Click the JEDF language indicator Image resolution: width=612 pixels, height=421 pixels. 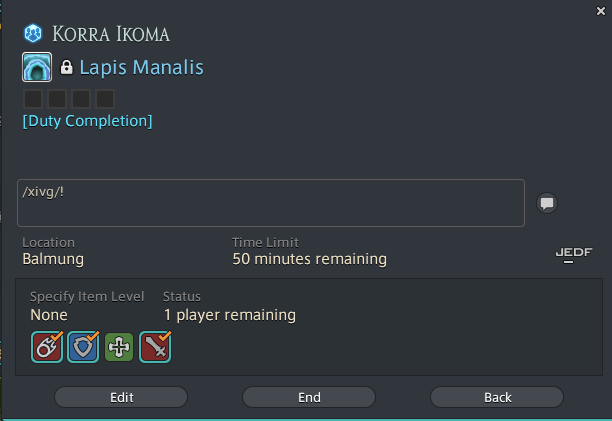tap(573, 252)
